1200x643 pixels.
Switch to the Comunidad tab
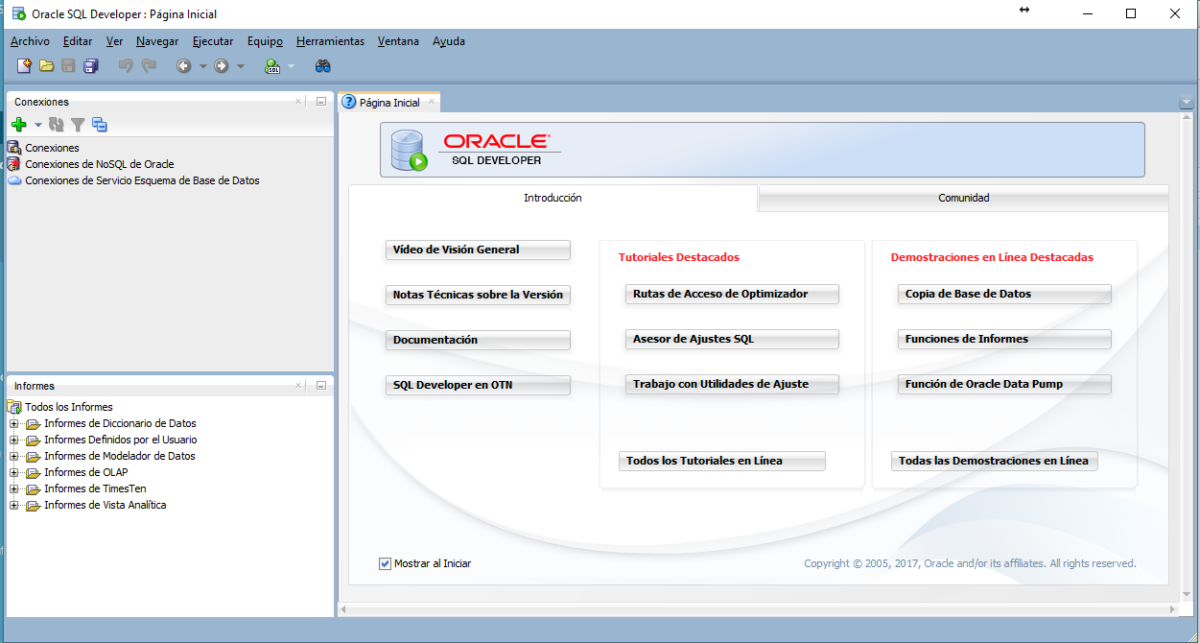(x=962, y=197)
